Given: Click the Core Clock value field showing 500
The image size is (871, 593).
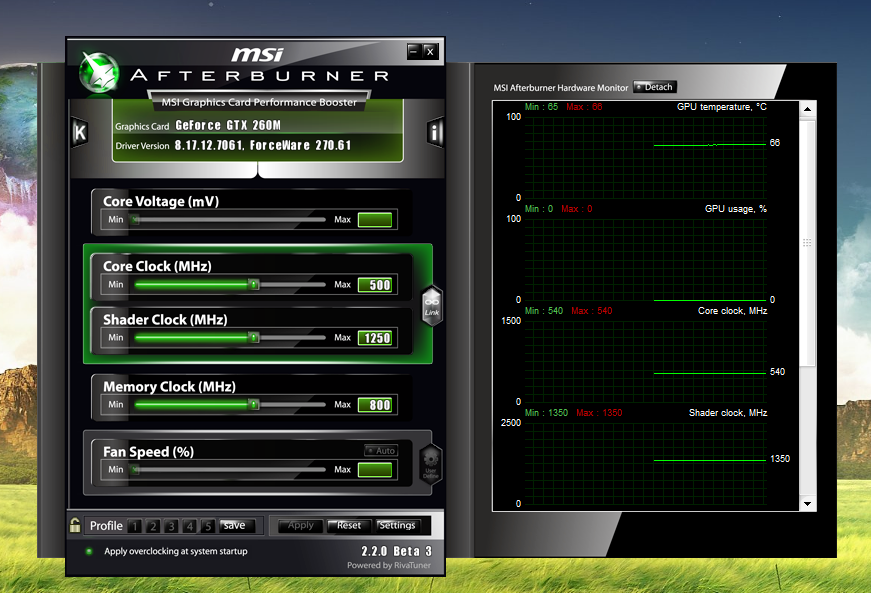Looking at the screenshot, I should click(x=375, y=285).
